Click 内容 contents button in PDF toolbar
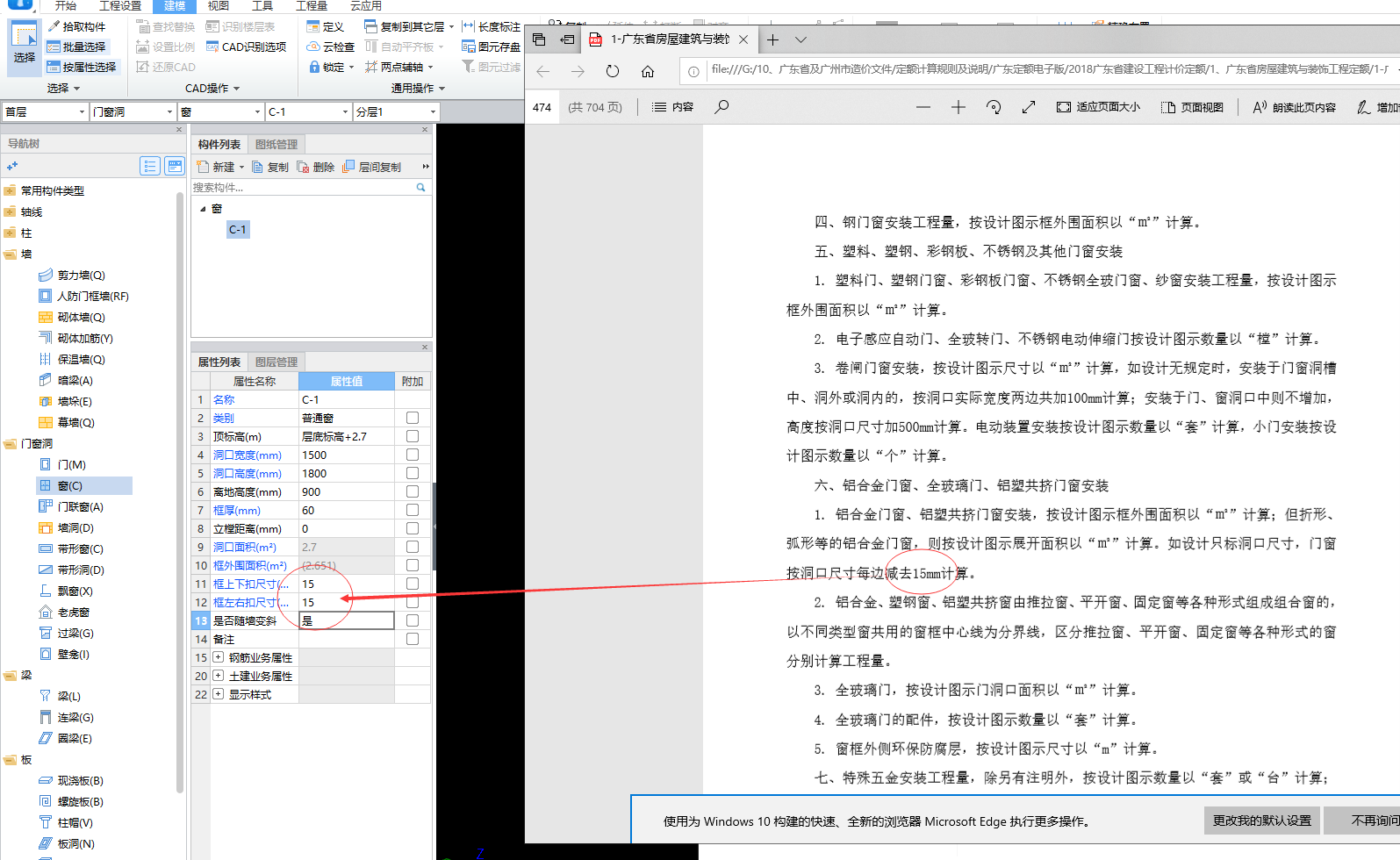The image size is (1400, 860). point(672,107)
